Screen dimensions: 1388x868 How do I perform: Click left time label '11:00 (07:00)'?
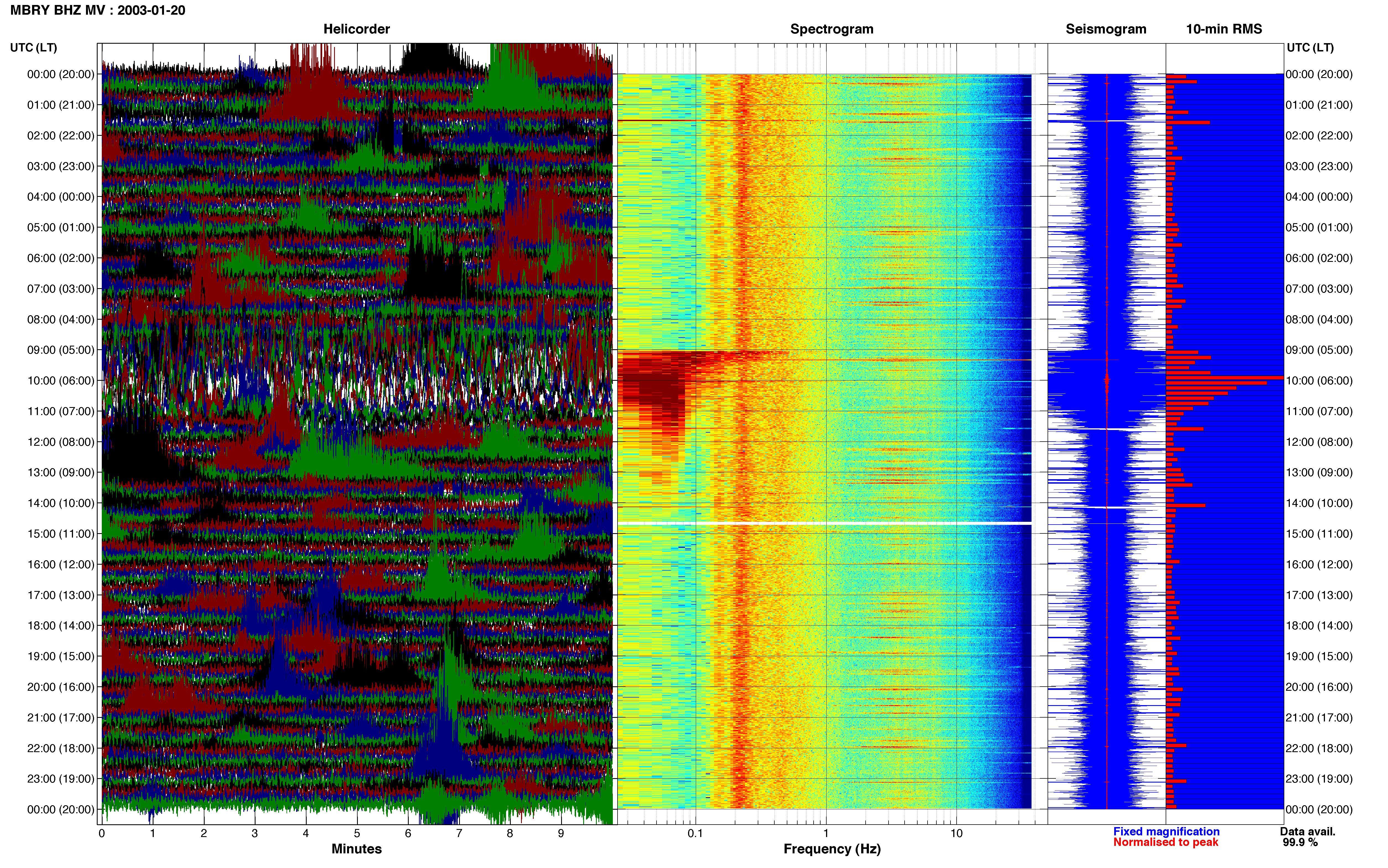61,411
